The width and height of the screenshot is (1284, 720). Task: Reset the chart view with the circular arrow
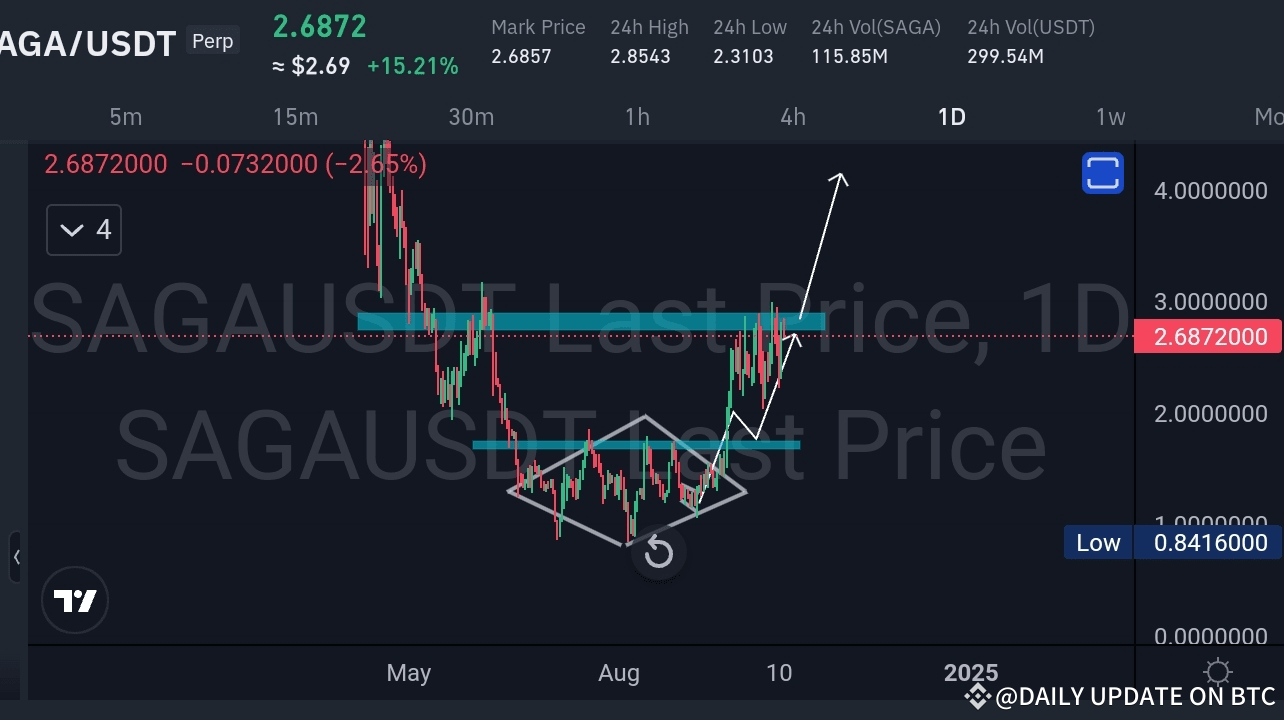pyautogui.click(x=658, y=552)
